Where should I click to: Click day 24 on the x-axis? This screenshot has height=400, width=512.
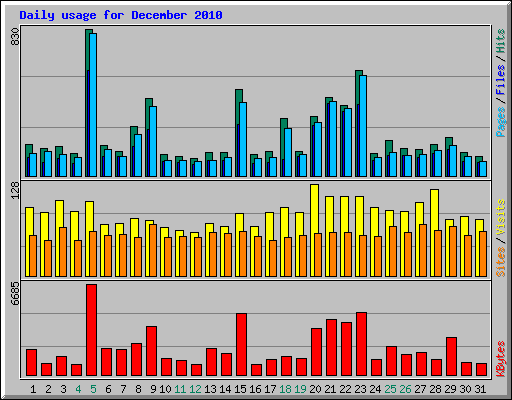(x=375, y=389)
